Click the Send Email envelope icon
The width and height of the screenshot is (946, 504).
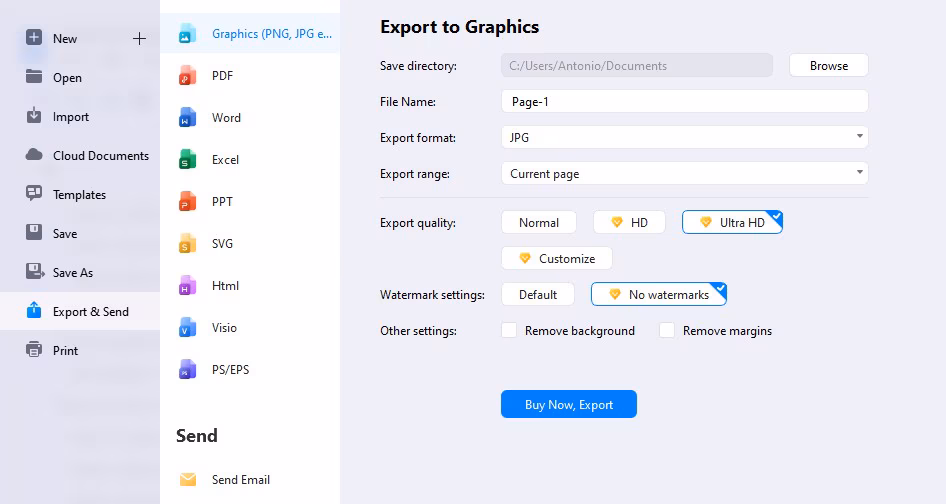[x=188, y=480]
